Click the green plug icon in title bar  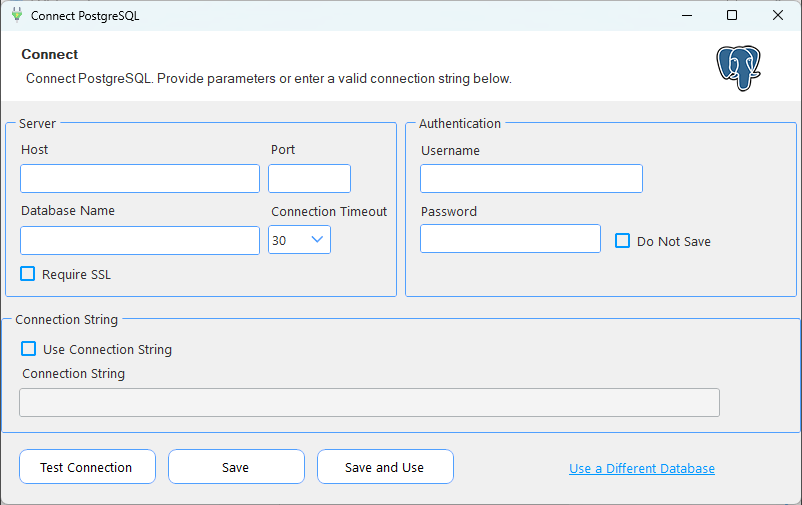click(17, 15)
